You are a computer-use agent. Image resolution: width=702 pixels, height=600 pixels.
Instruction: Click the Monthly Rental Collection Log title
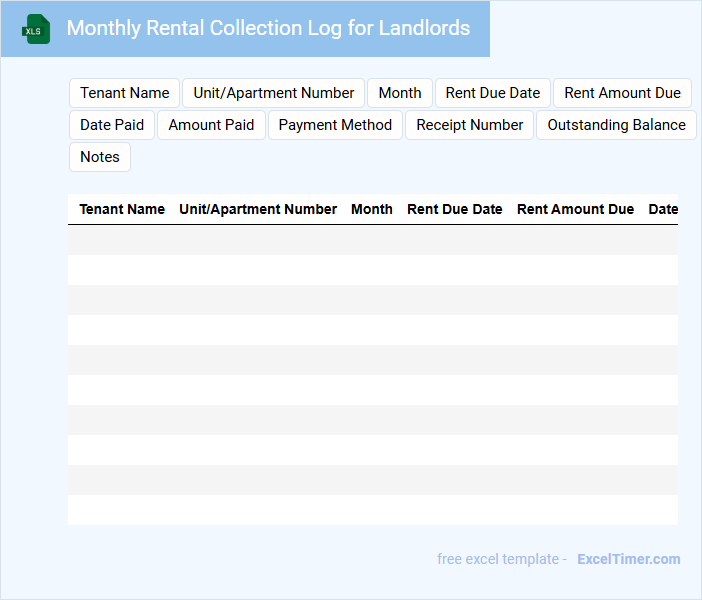(268, 28)
